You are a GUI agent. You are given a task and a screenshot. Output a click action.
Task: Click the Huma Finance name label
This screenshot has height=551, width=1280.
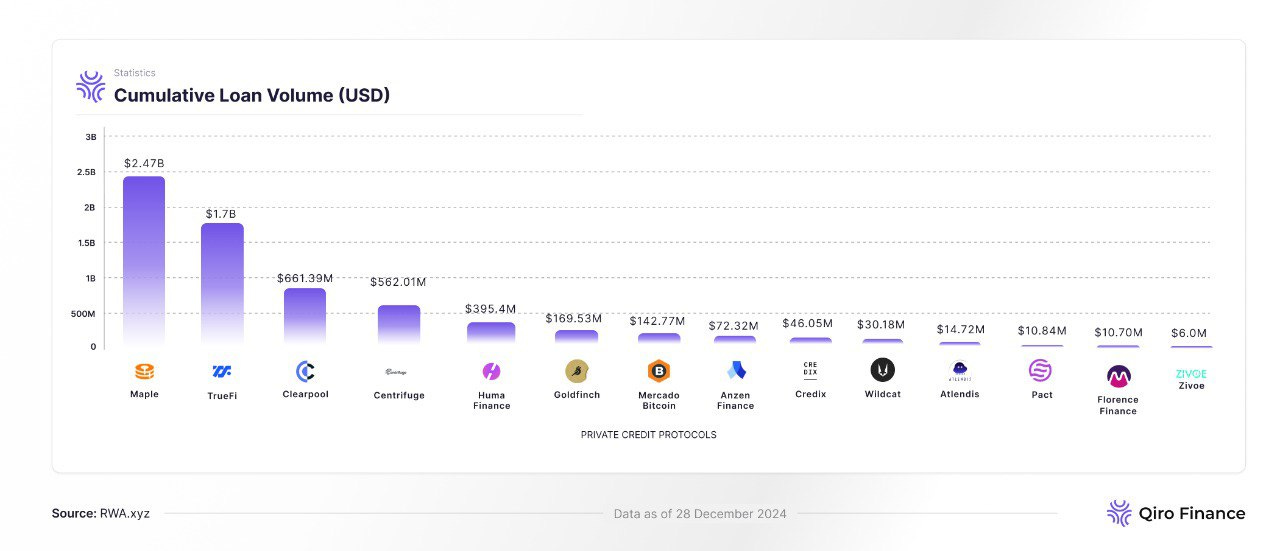[491, 400]
